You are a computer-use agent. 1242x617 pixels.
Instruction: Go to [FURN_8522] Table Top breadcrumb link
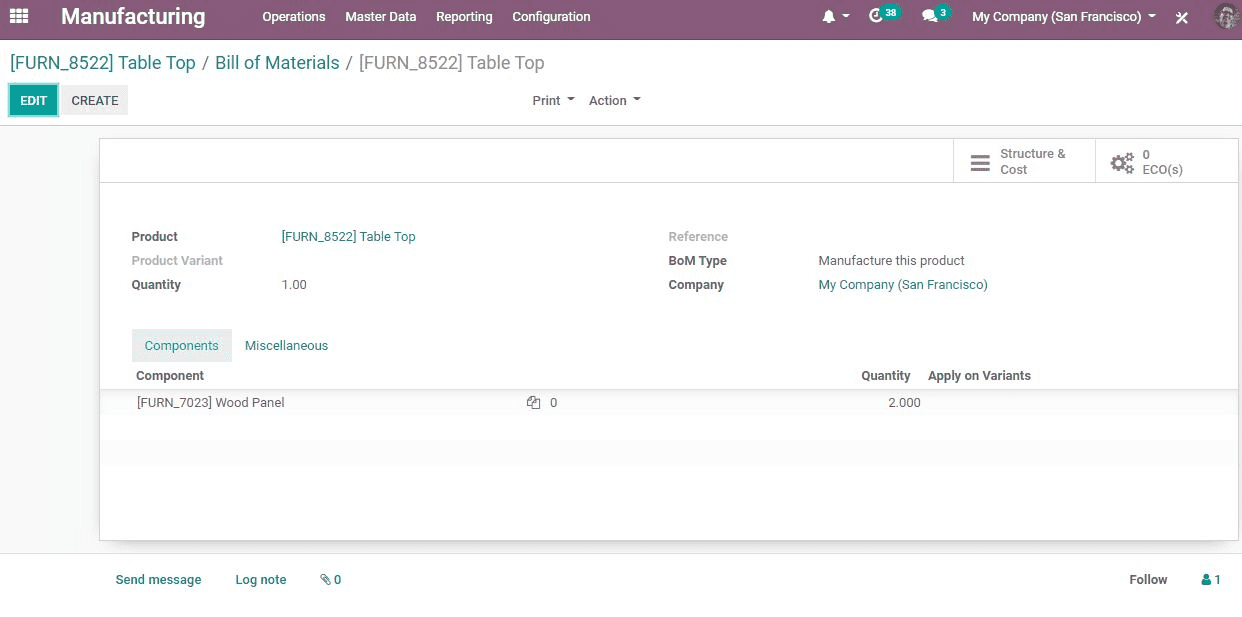pos(103,63)
